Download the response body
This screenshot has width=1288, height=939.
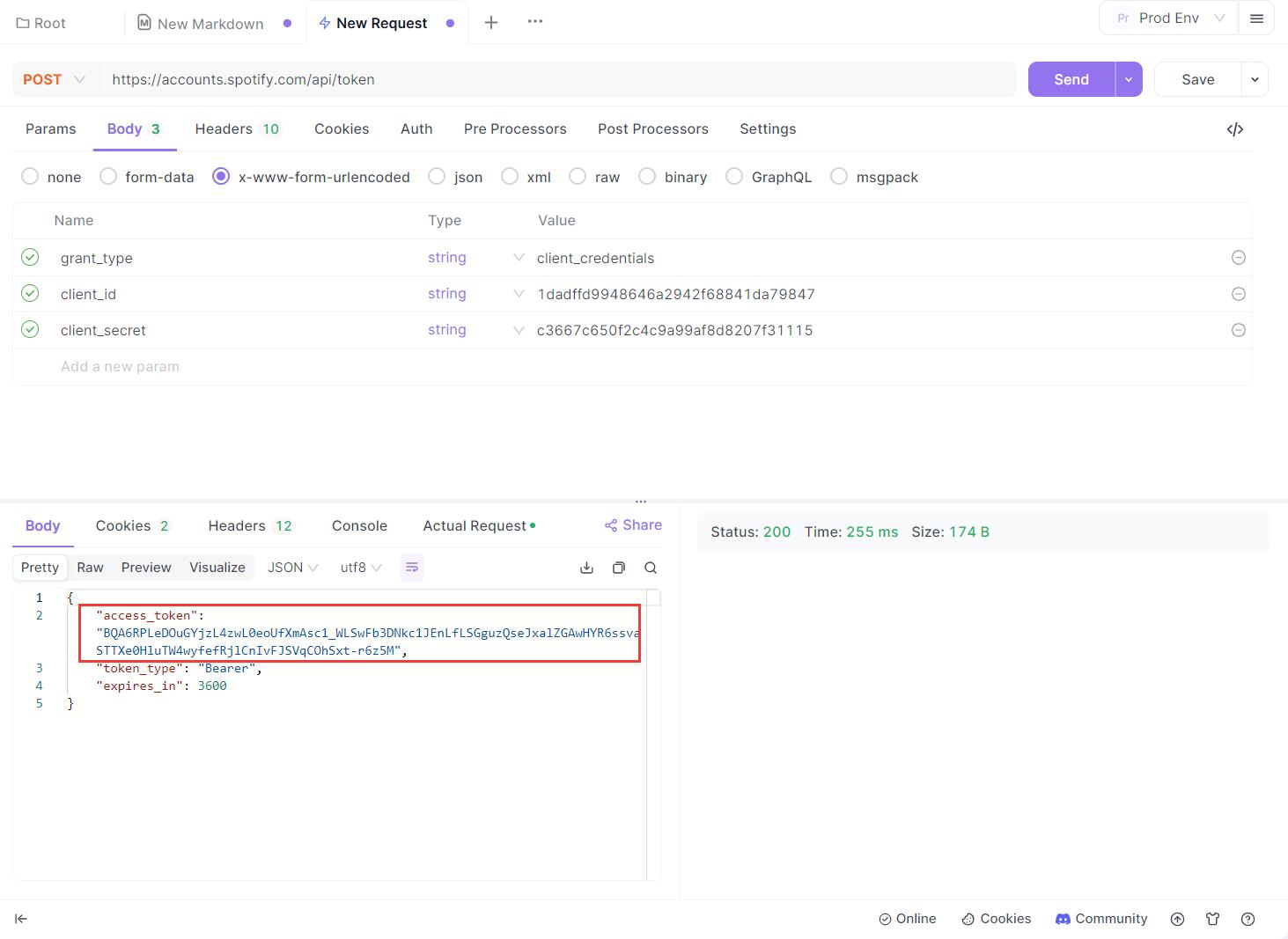click(586, 568)
